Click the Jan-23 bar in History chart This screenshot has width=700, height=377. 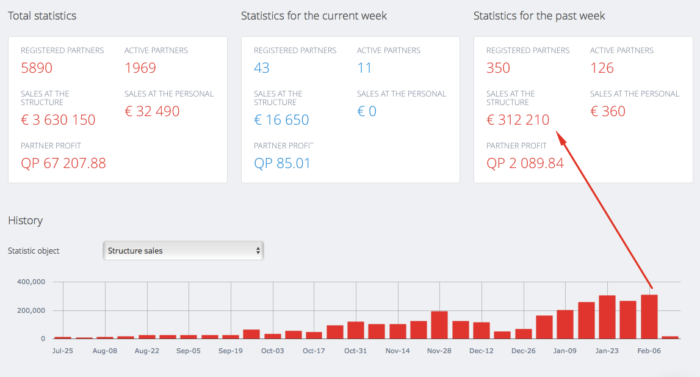[x=607, y=317]
